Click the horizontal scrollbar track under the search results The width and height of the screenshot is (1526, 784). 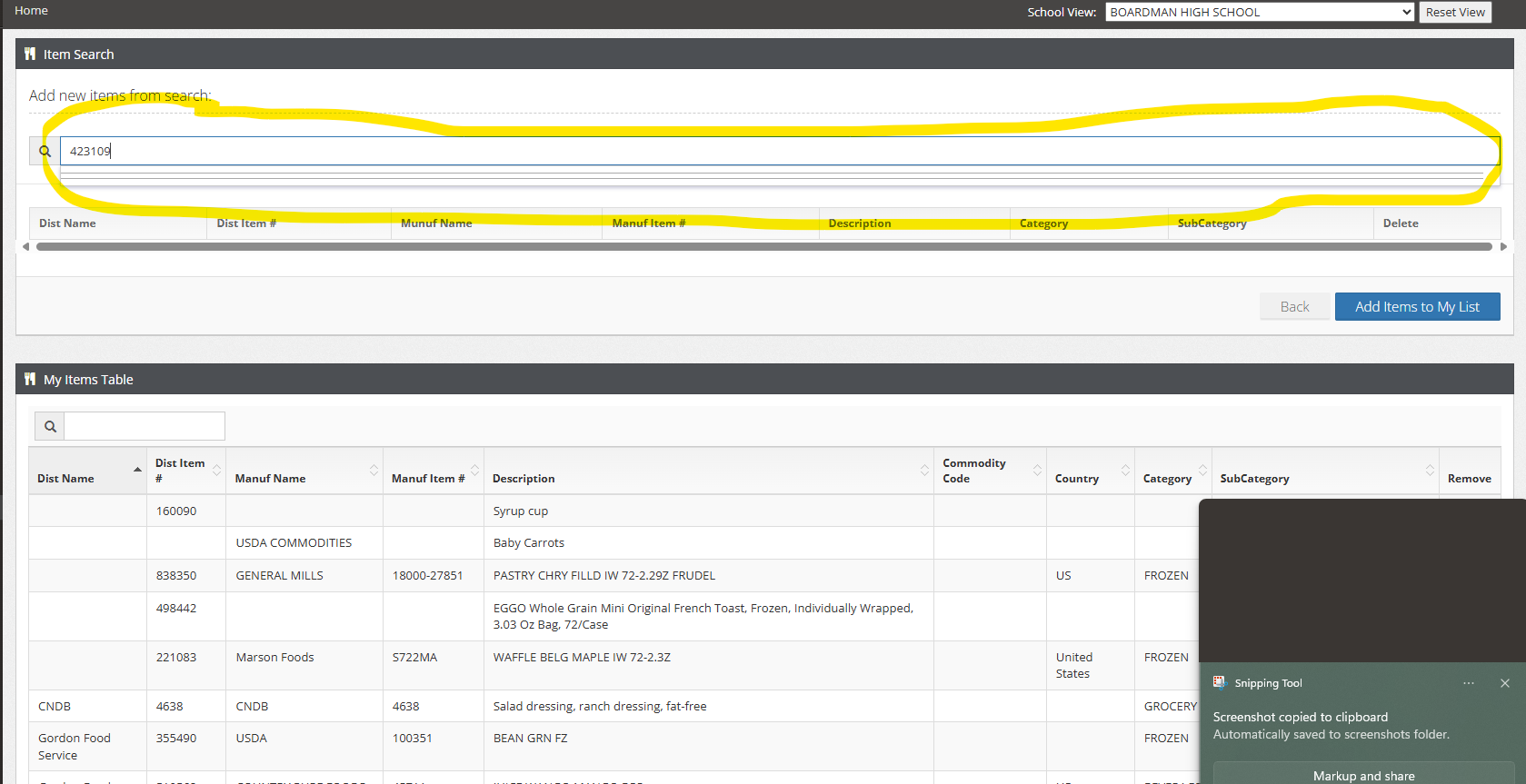764,246
